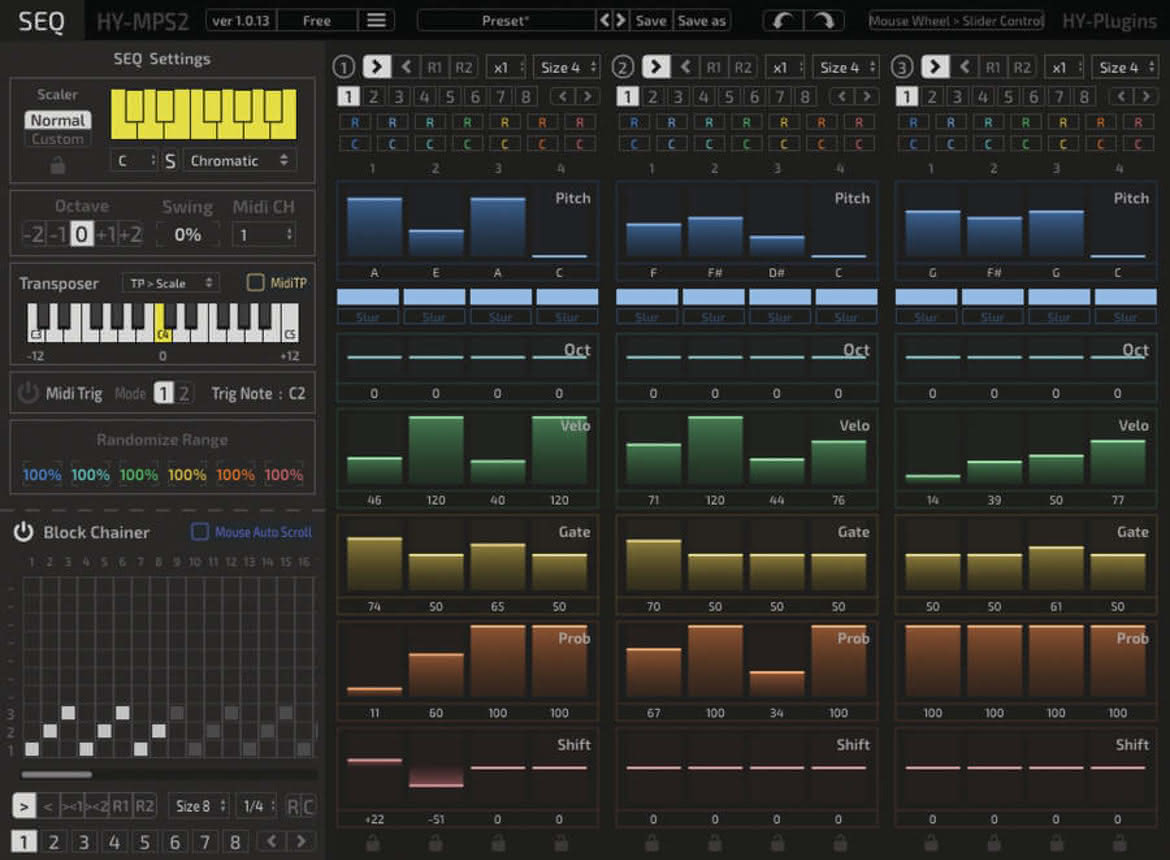Toggle the Block Chainer power button
The width and height of the screenshot is (1170, 860).
pos(24,532)
